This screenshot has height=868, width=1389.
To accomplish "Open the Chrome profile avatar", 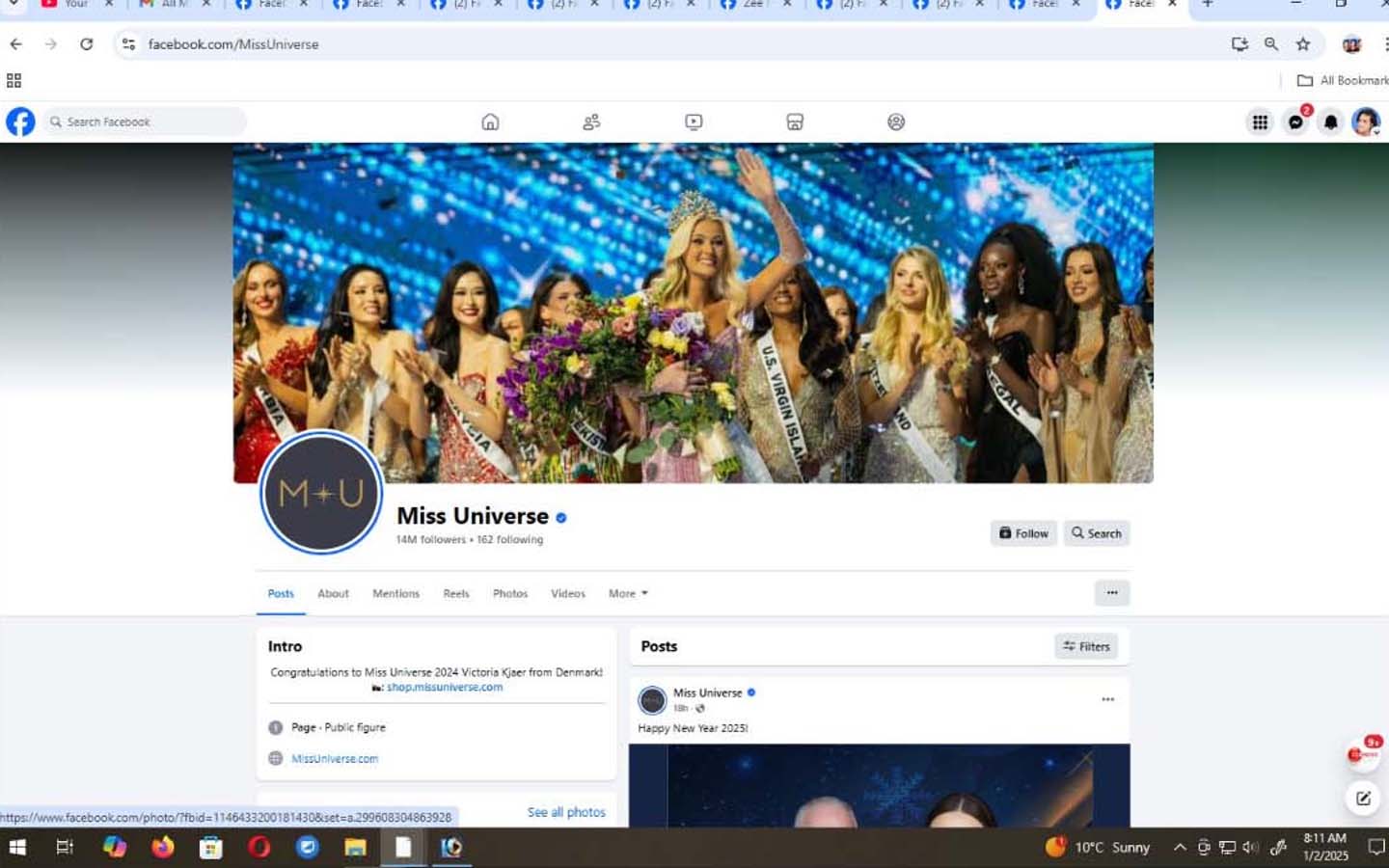I will click(x=1351, y=44).
